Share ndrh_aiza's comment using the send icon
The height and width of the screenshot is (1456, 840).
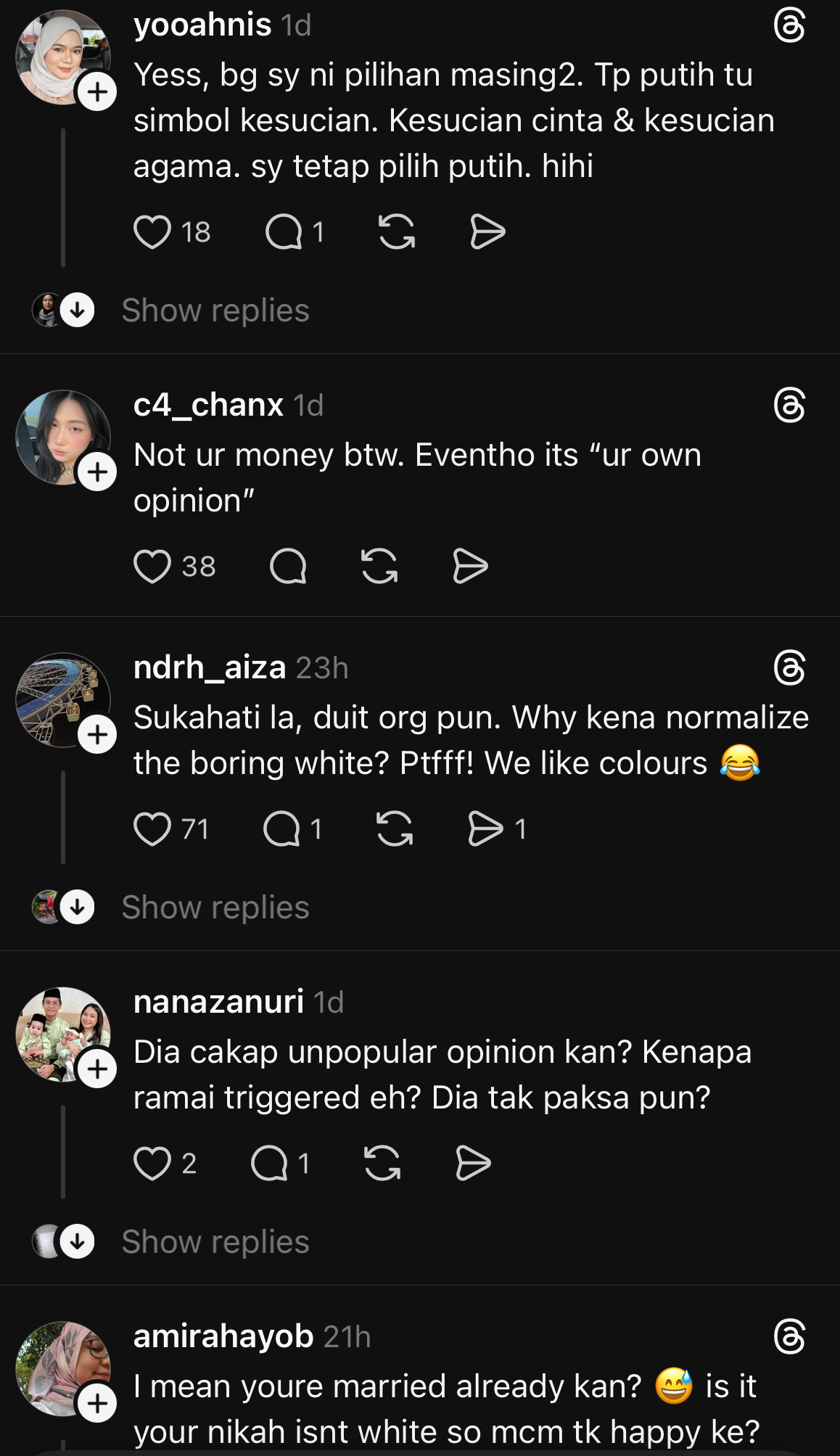pos(485,829)
